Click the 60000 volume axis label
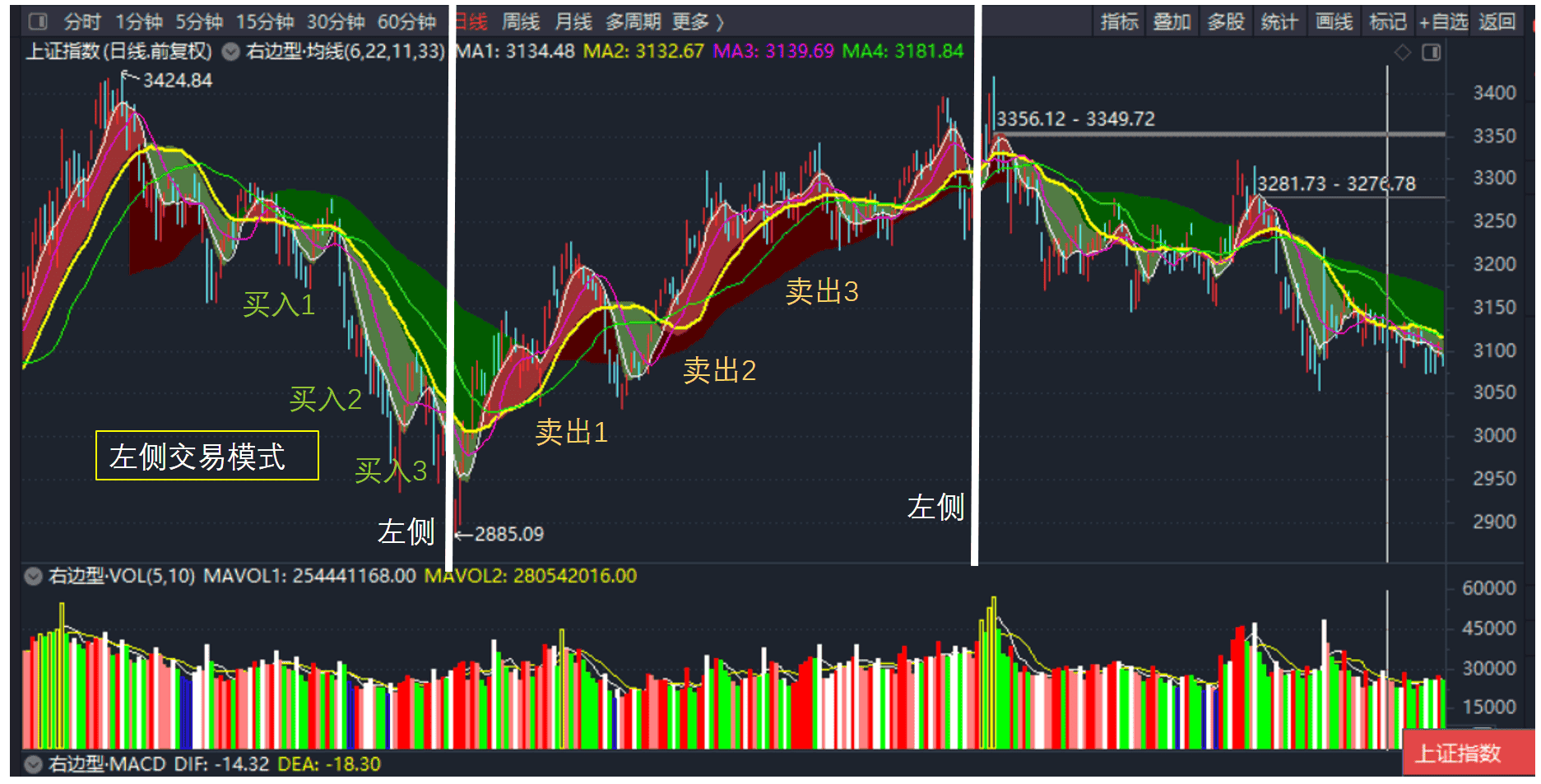The height and width of the screenshot is (784, 1541). click(x=1489, y=588)
